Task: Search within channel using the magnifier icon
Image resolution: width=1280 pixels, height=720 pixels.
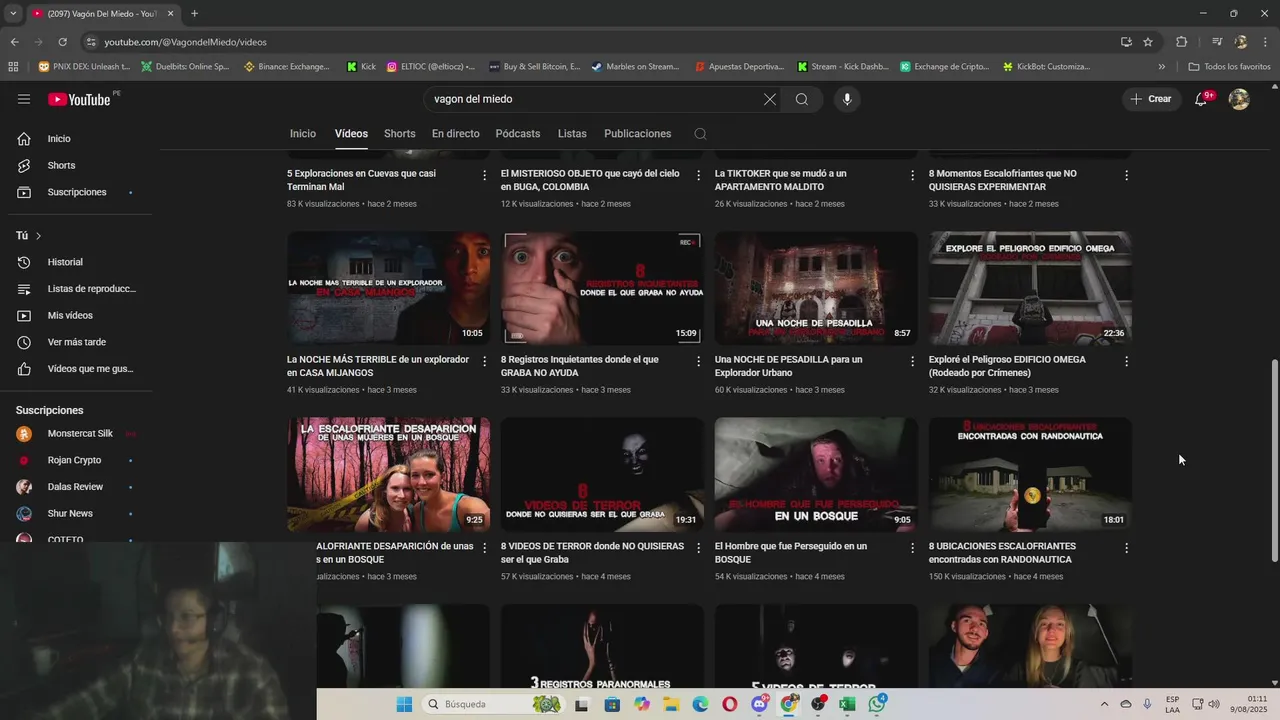Action: tap(700, 134)
